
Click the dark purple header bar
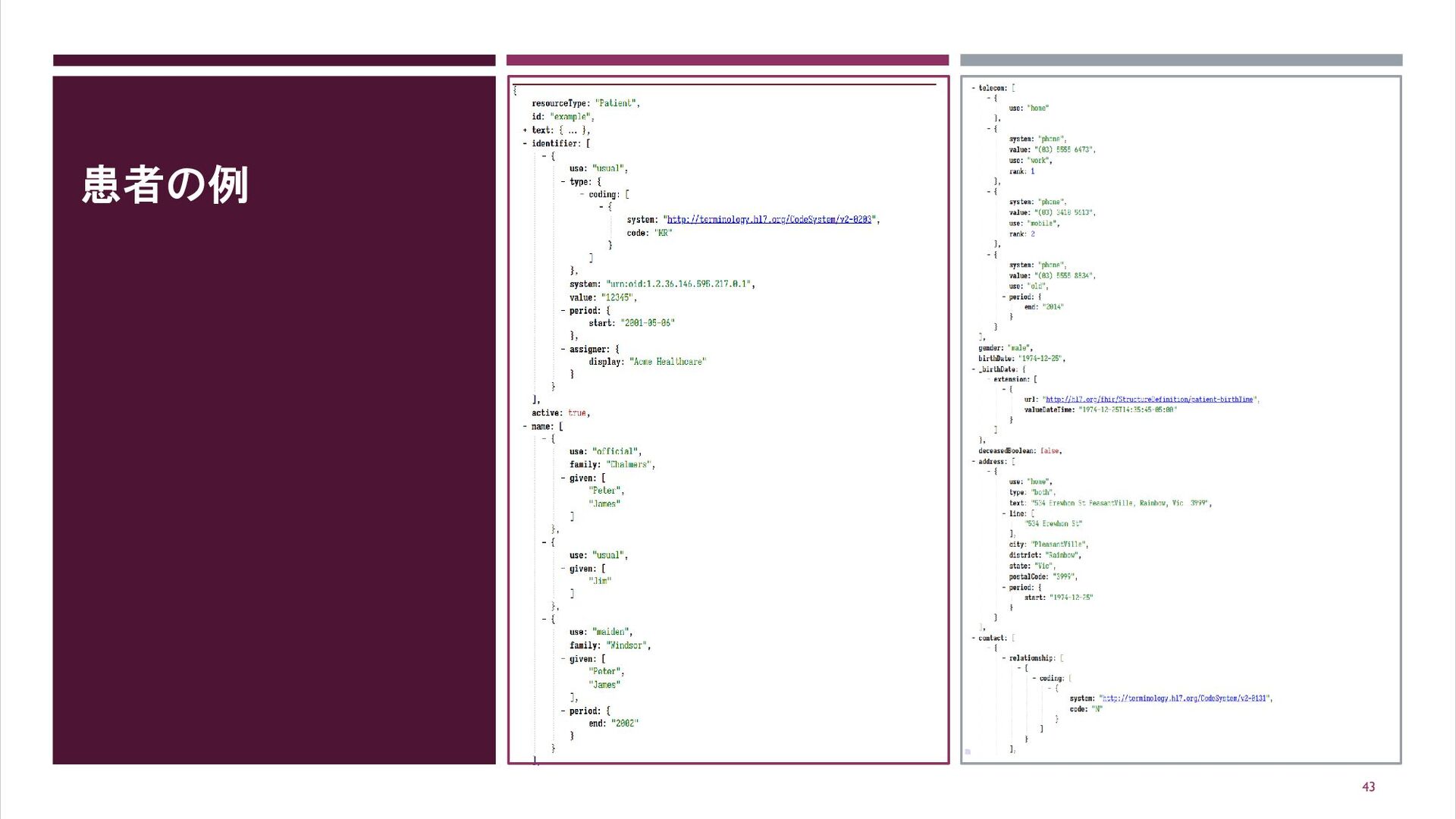(274, 60)
